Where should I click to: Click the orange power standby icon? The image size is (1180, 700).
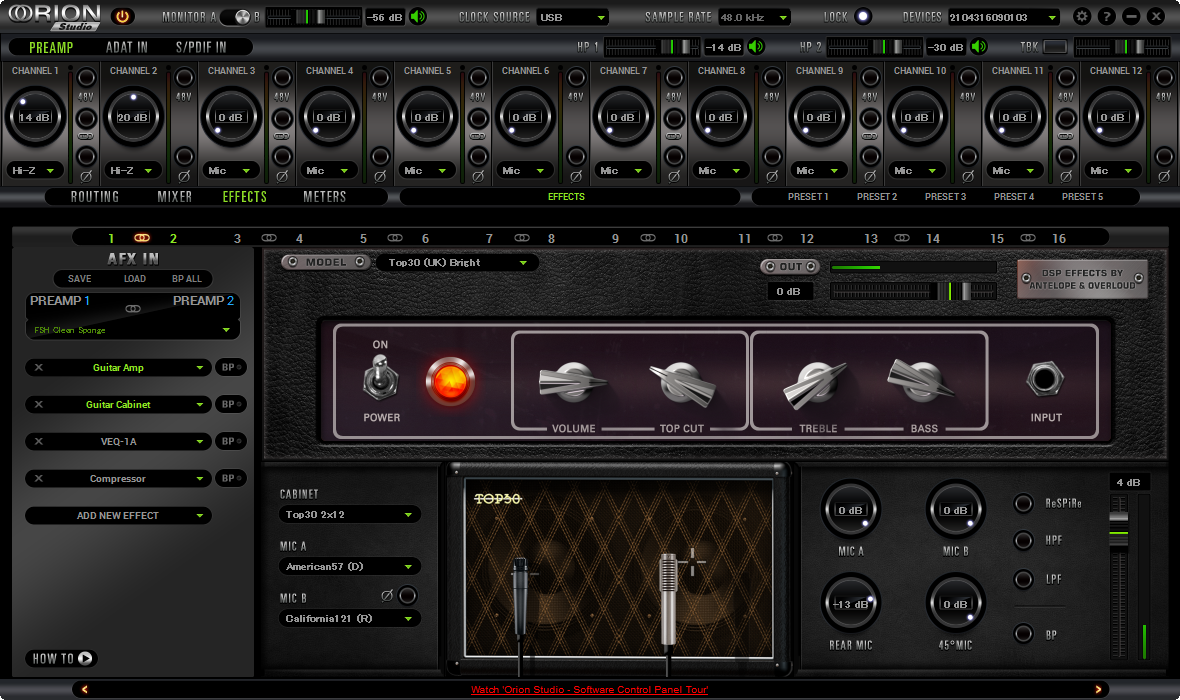pyautogui.click(x=122, y=17)
